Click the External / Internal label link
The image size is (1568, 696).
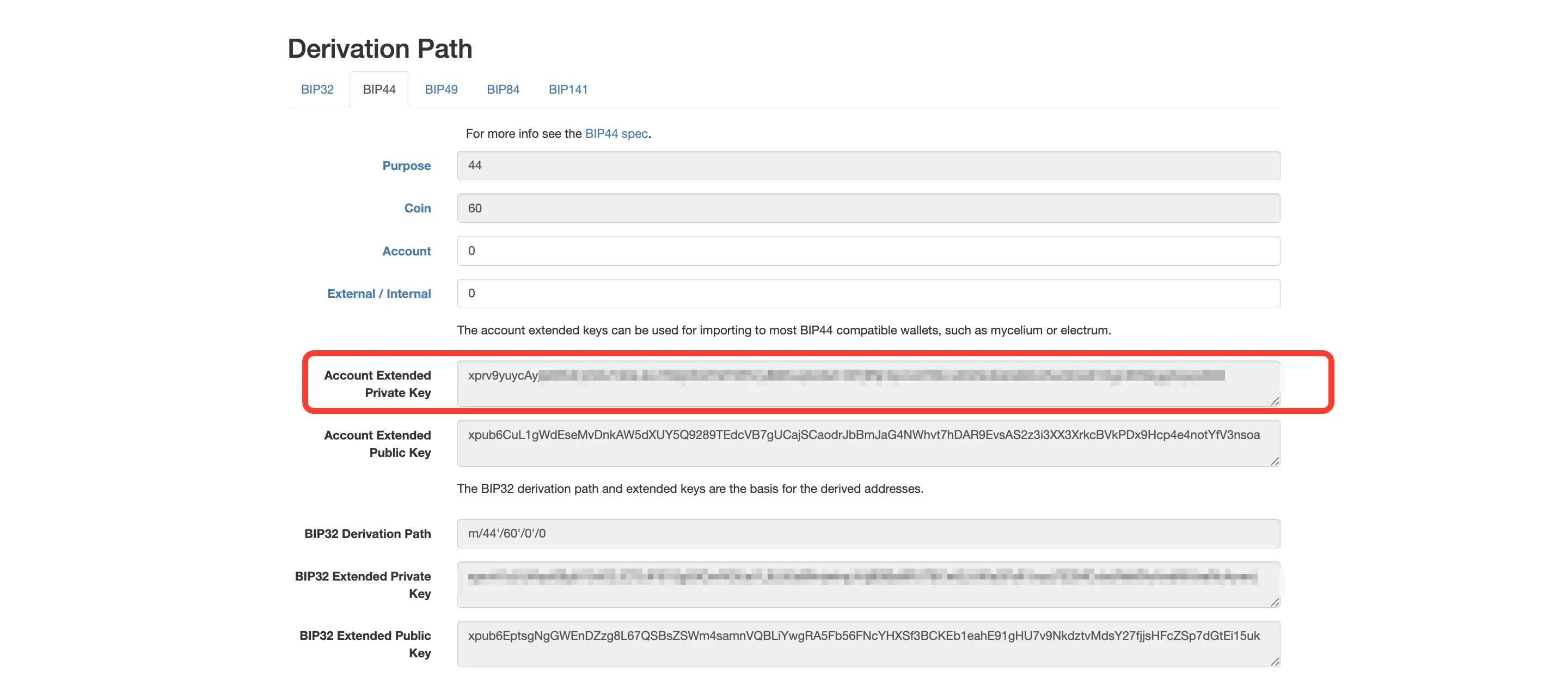click(x=378, y=294)
